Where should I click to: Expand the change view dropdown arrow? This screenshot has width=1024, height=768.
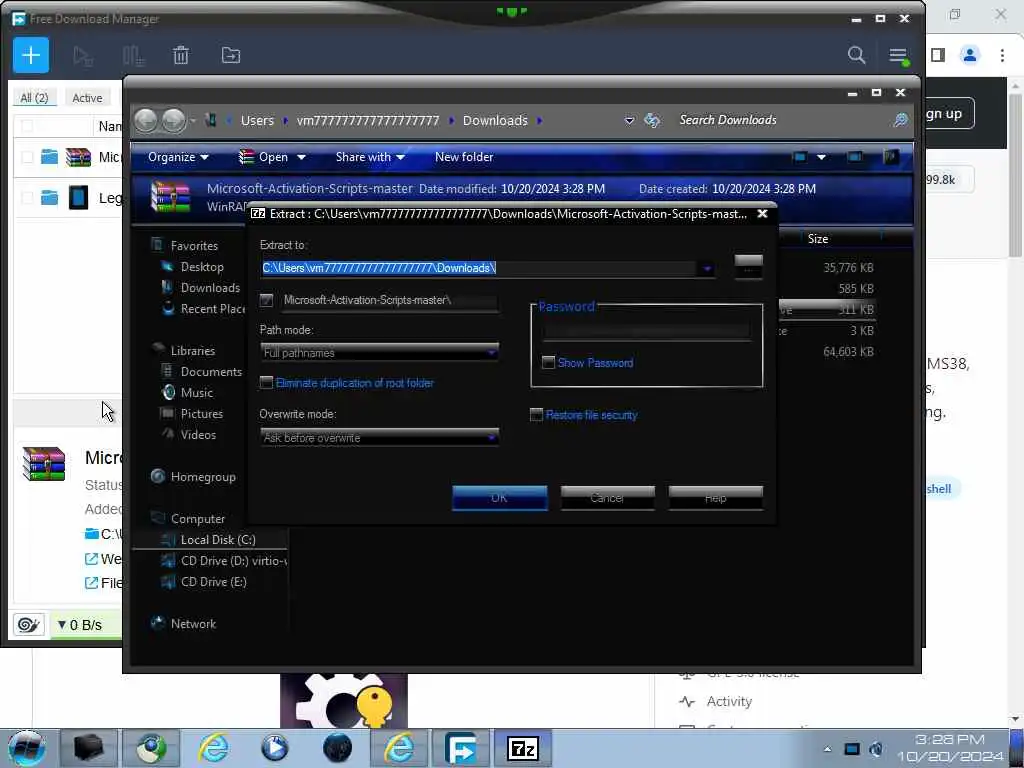pos(822,157)
